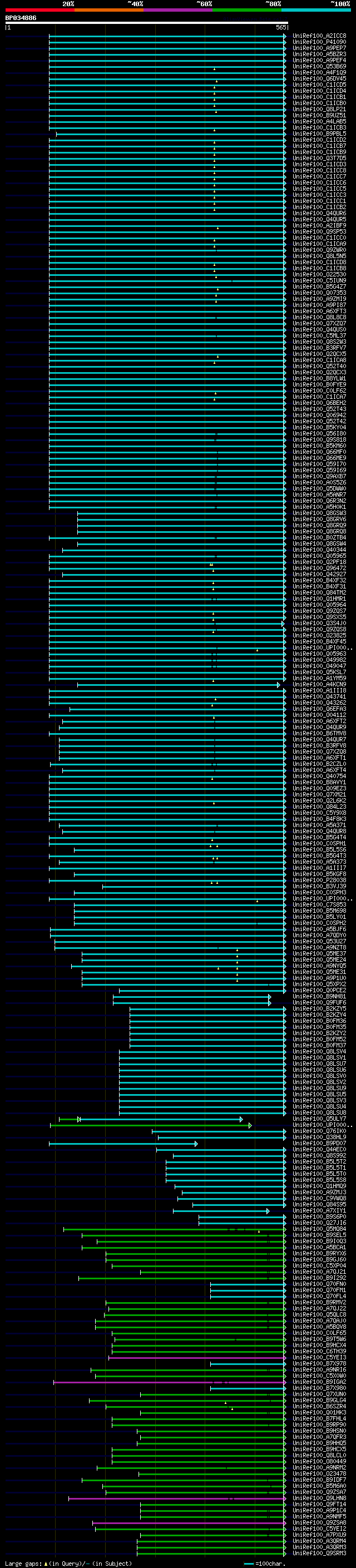The width and height of the screenshot is (356, 1568).
Task: Select hit label UniRef100_Q1HMQ9
Action: point(319,1186)
